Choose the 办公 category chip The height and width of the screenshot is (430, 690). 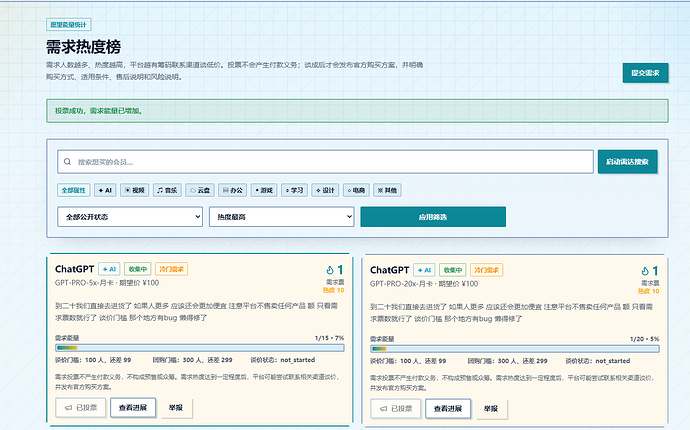[x=232, y=190]
